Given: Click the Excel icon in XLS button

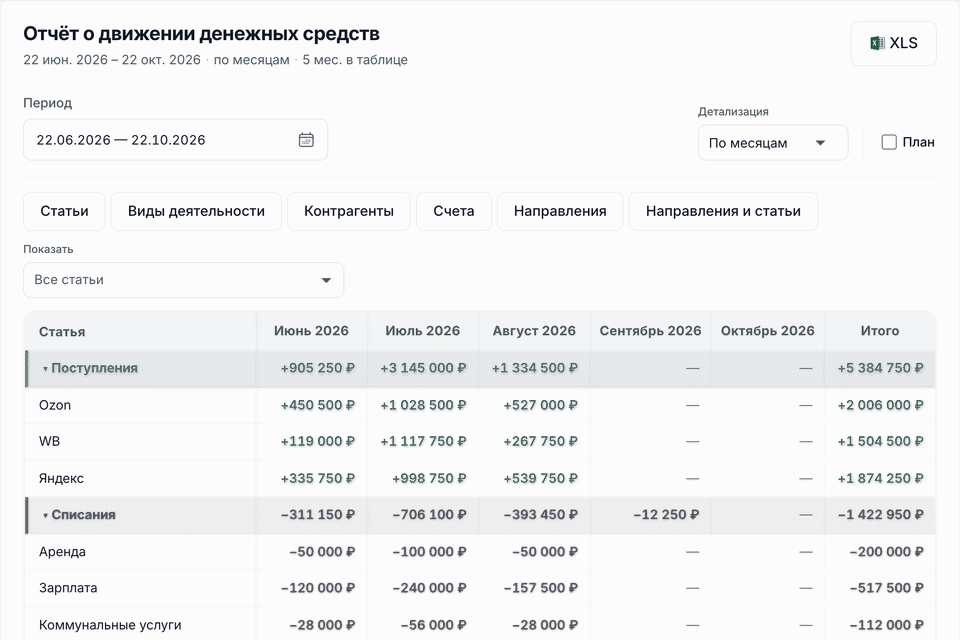Looking at the screenshot, I should point(877,43).
